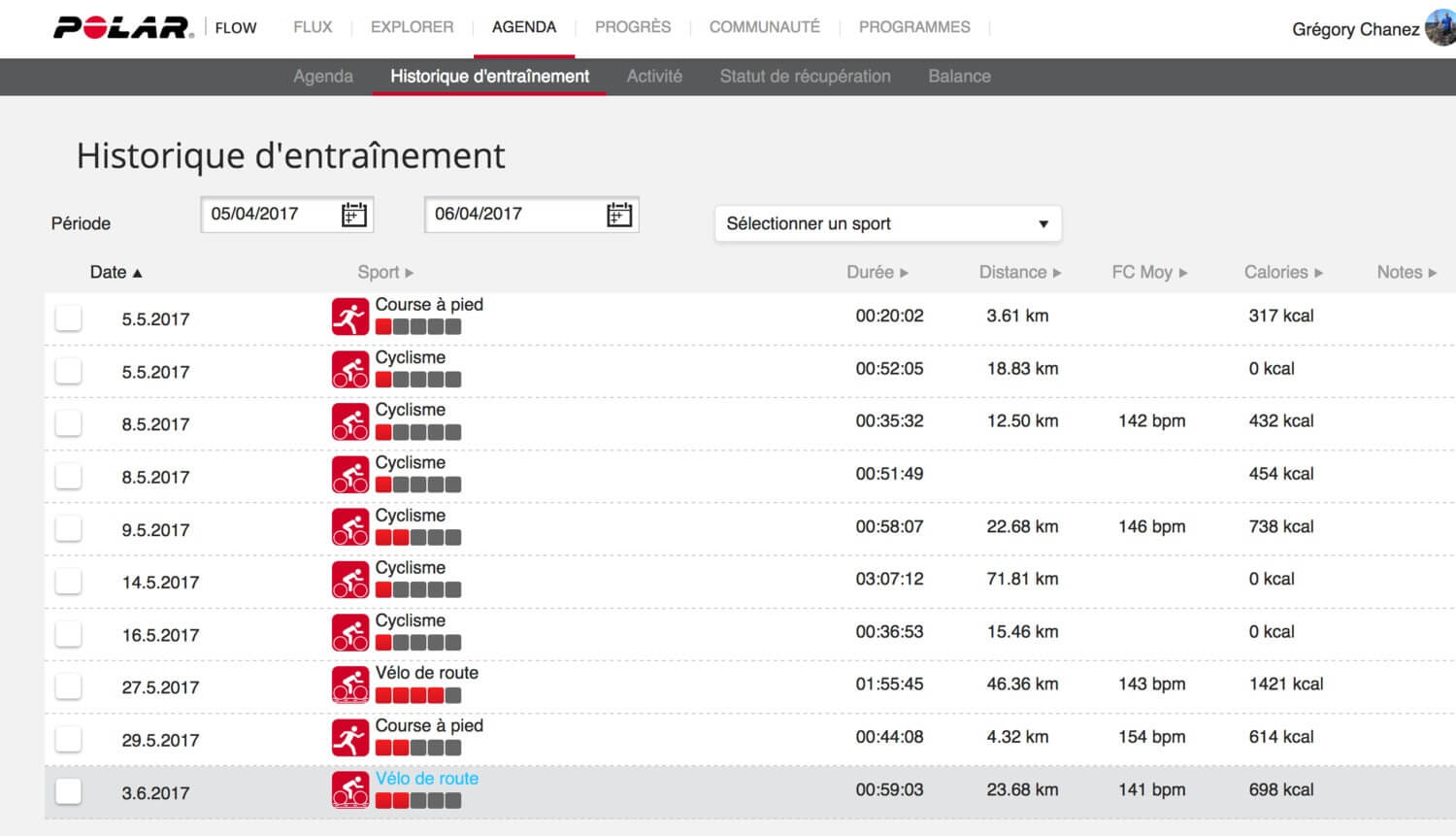Click the 03:07:12 duration value
Screen dimensions: 1456x836
889,579
